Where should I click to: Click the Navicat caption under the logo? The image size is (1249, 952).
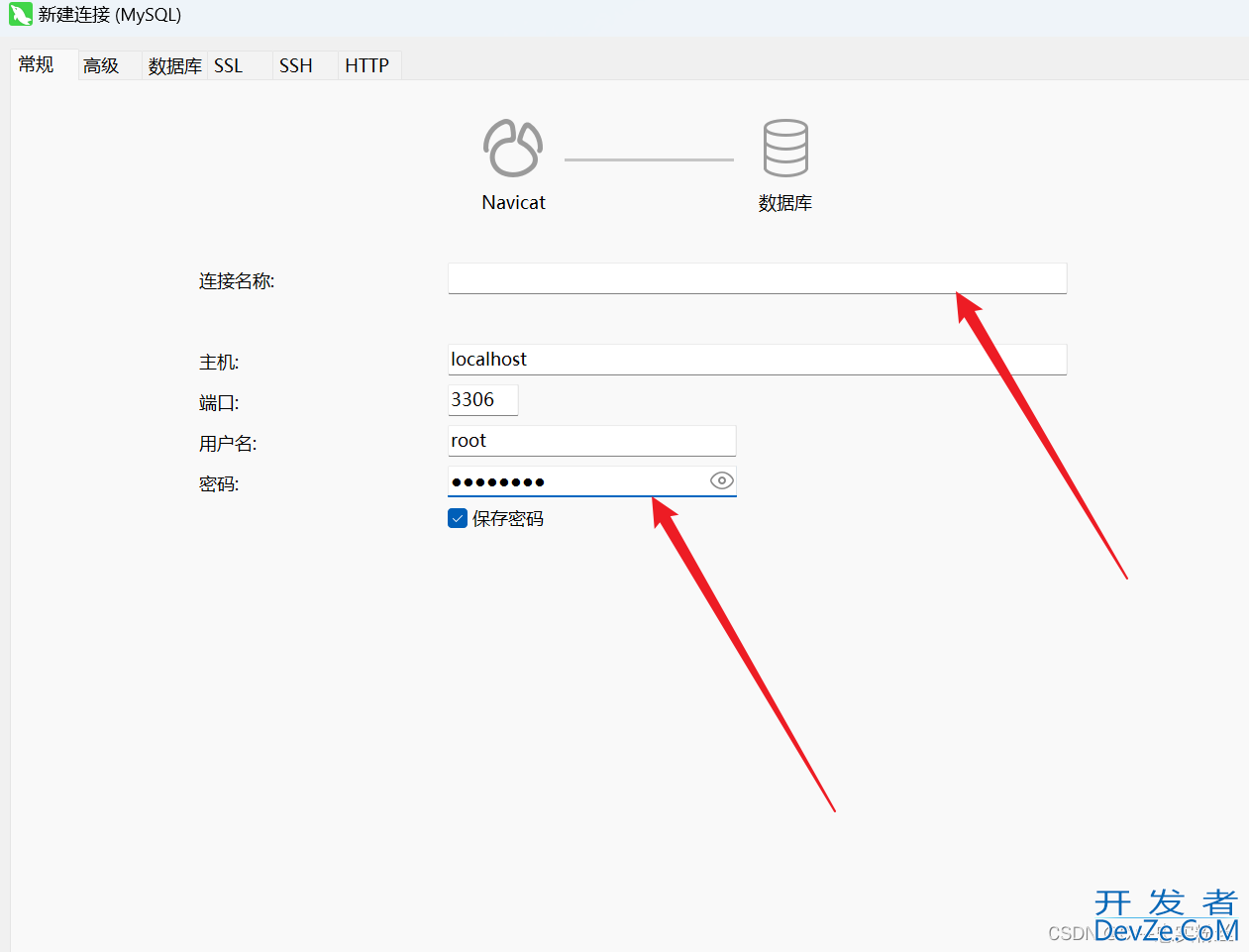tap(513, 202)
